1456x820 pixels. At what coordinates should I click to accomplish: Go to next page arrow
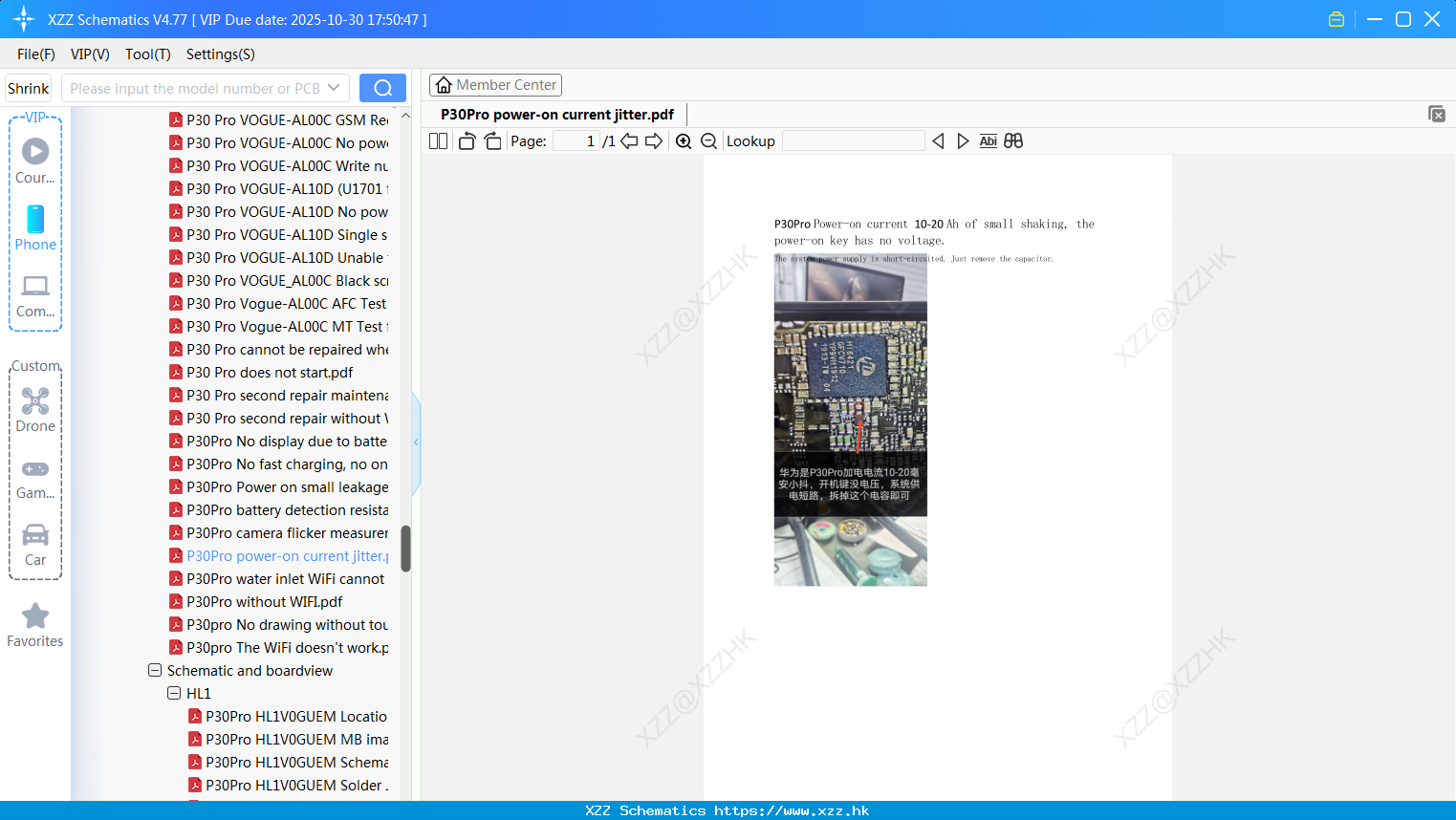[x=654, y=140]
